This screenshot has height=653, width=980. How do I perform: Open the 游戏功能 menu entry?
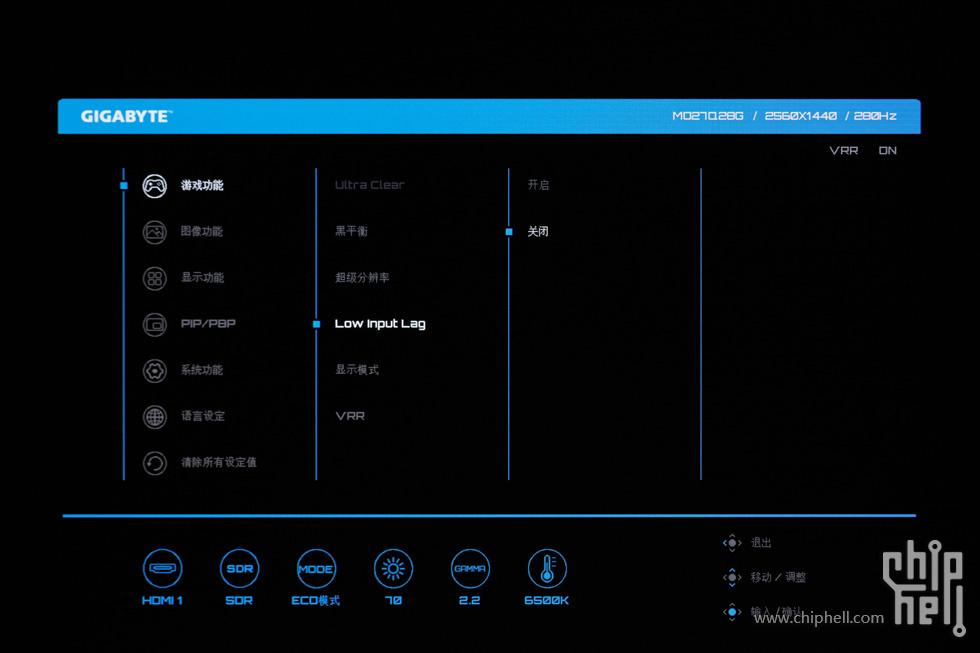(202, 186)
